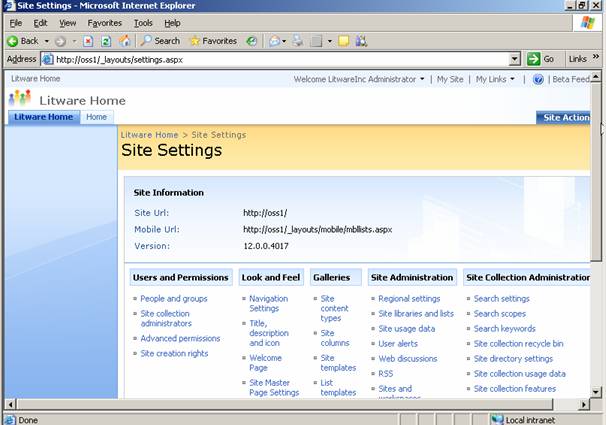Click the Messenger icon in toolbar

pos(361,41)
